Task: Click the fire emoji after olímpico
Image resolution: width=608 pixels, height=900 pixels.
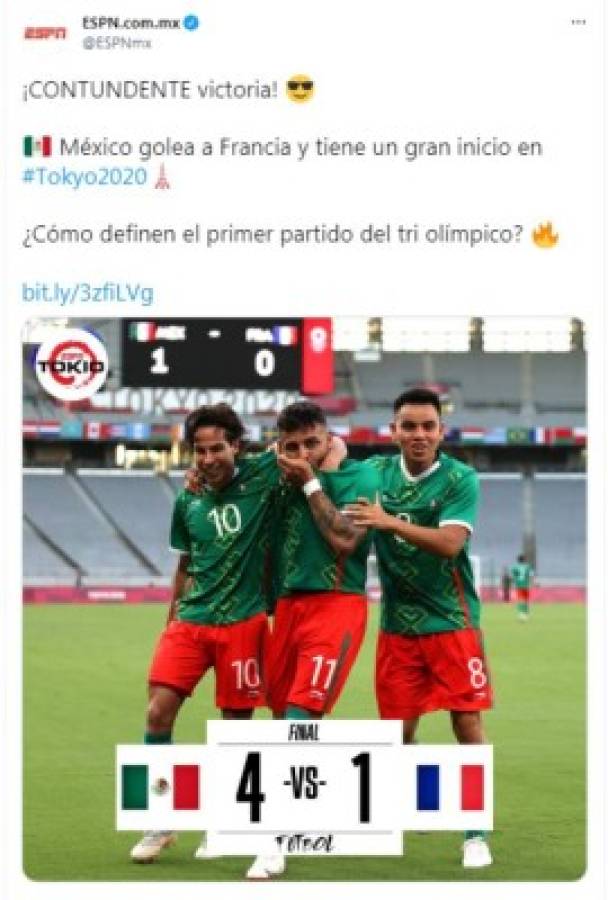Action: coord(545,234)
